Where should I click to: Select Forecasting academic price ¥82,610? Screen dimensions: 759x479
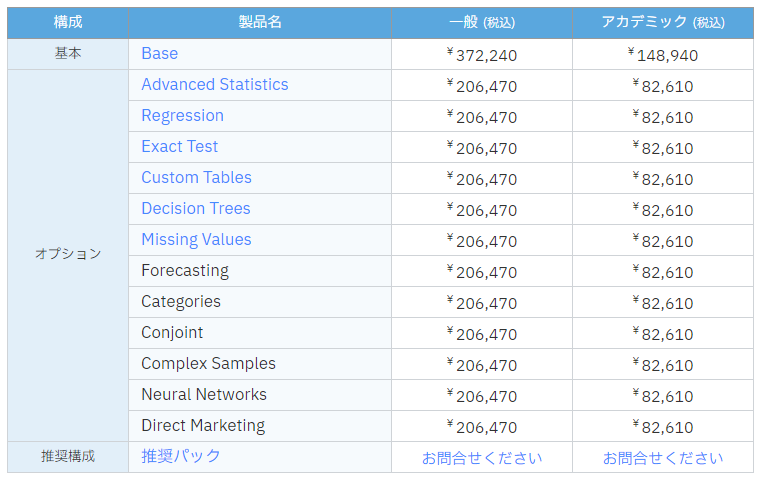pos(663,271)
